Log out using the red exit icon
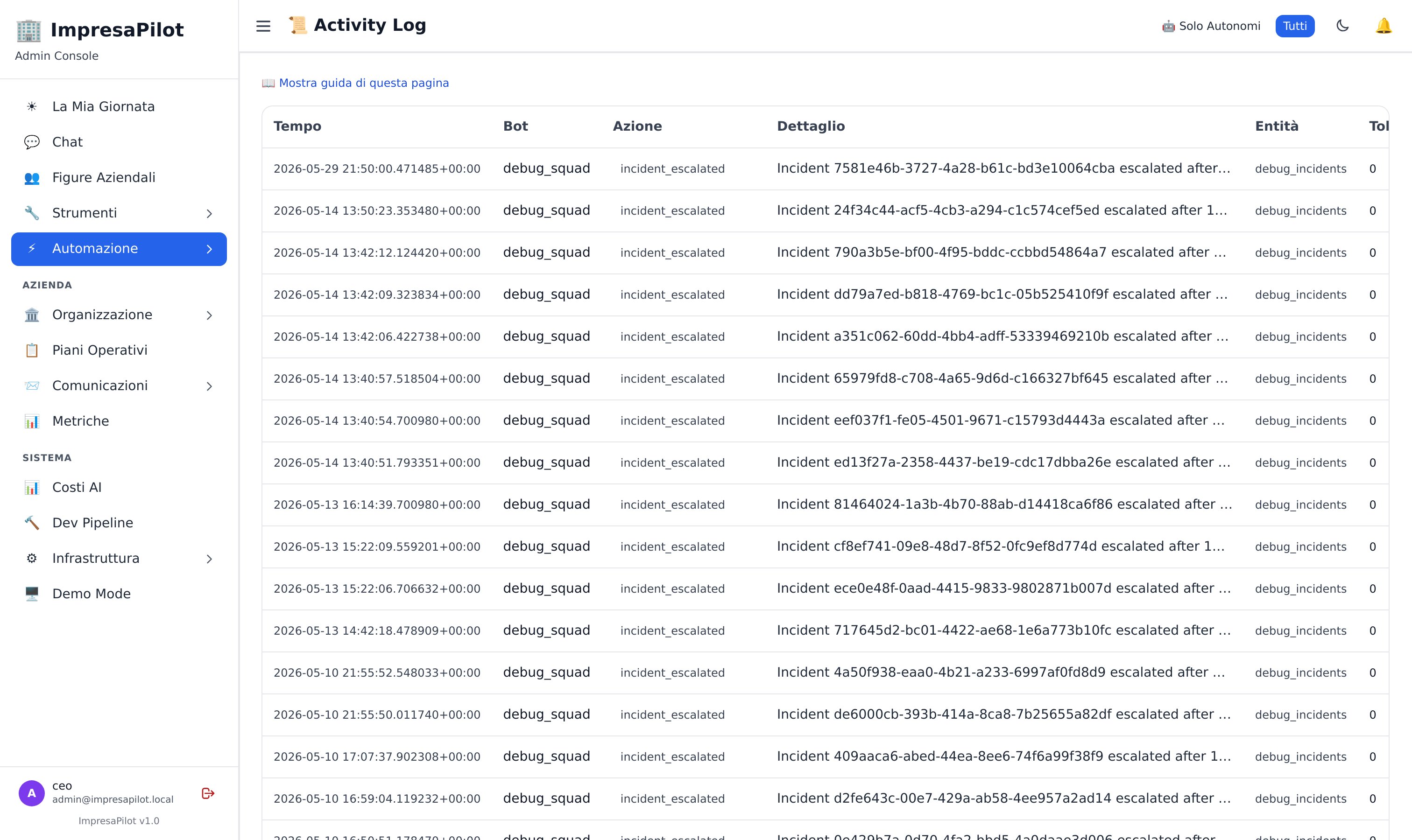Viewport: 1412px width, 840px height. coord(208,794)
